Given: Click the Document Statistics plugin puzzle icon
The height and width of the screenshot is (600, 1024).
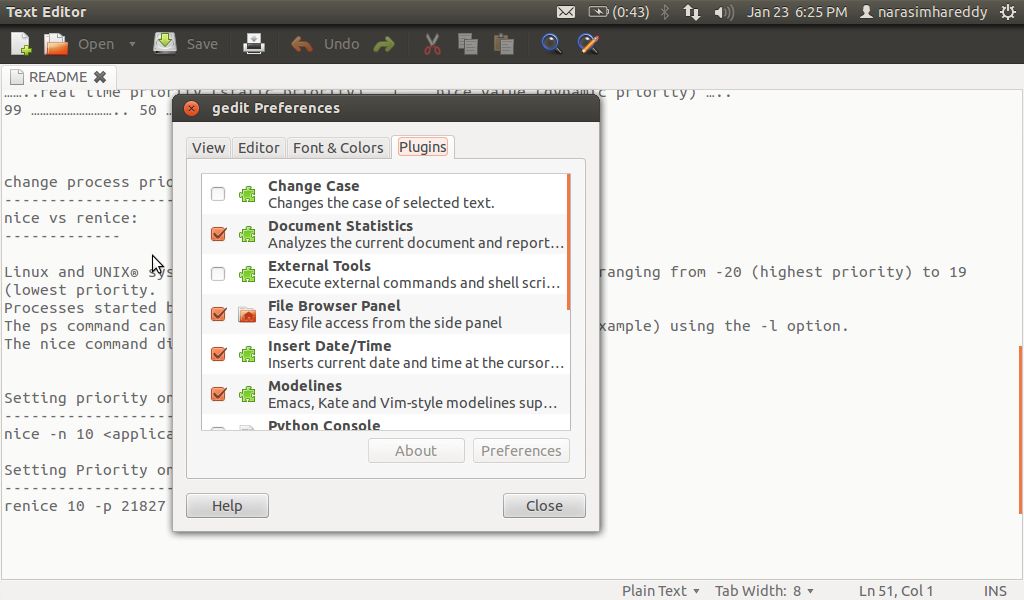Looking at the screenshot, I should pos(247,234).
